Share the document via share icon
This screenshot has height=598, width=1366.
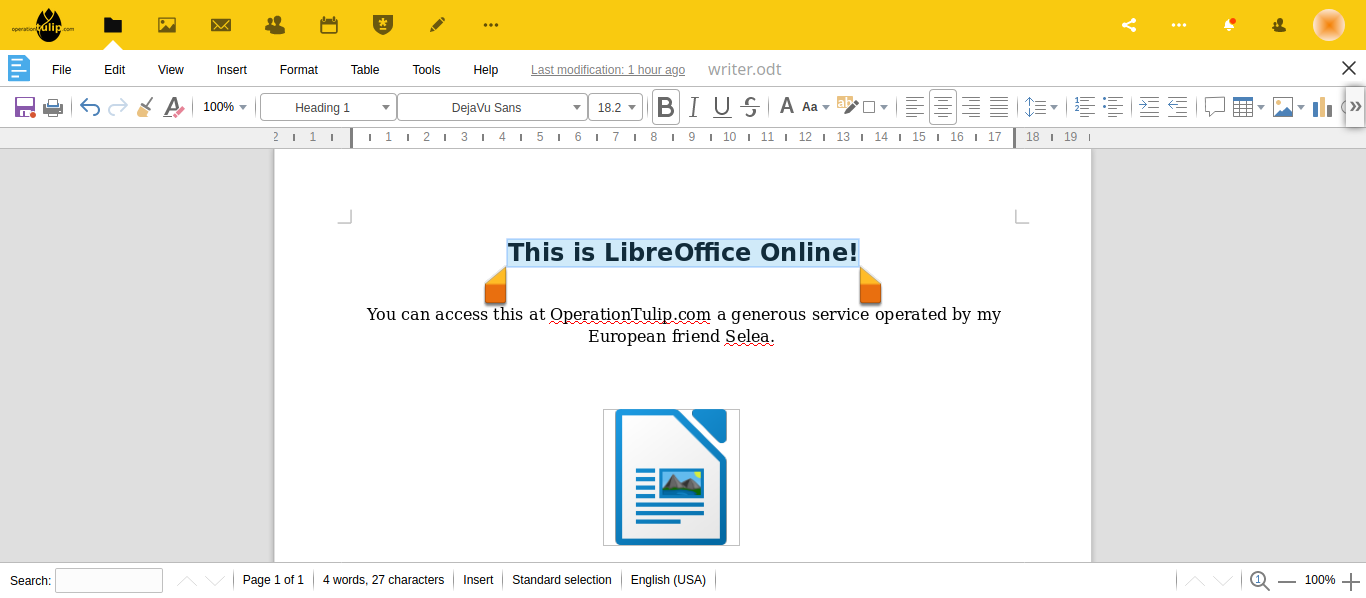coord(1129,25)
